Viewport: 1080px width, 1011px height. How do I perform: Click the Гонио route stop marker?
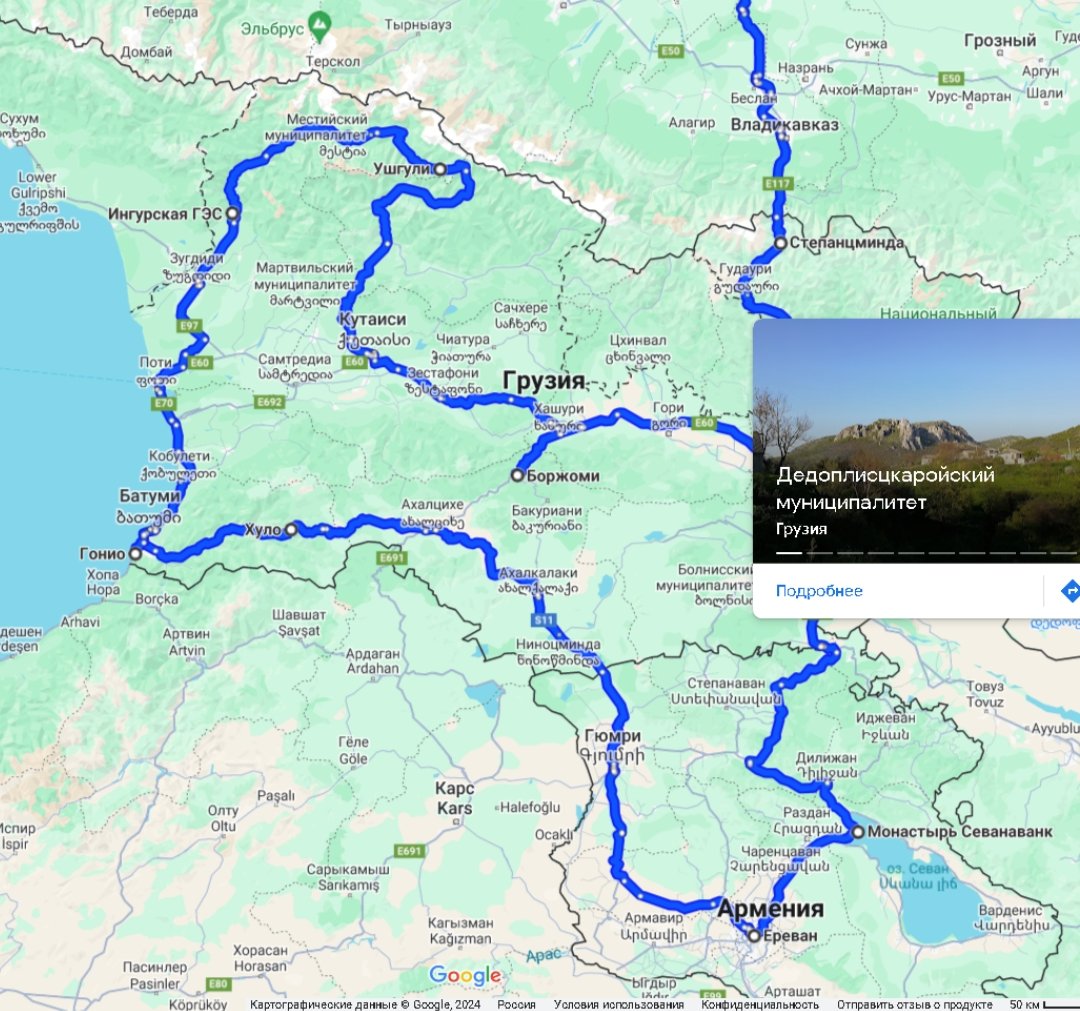(x=136, y=554)
